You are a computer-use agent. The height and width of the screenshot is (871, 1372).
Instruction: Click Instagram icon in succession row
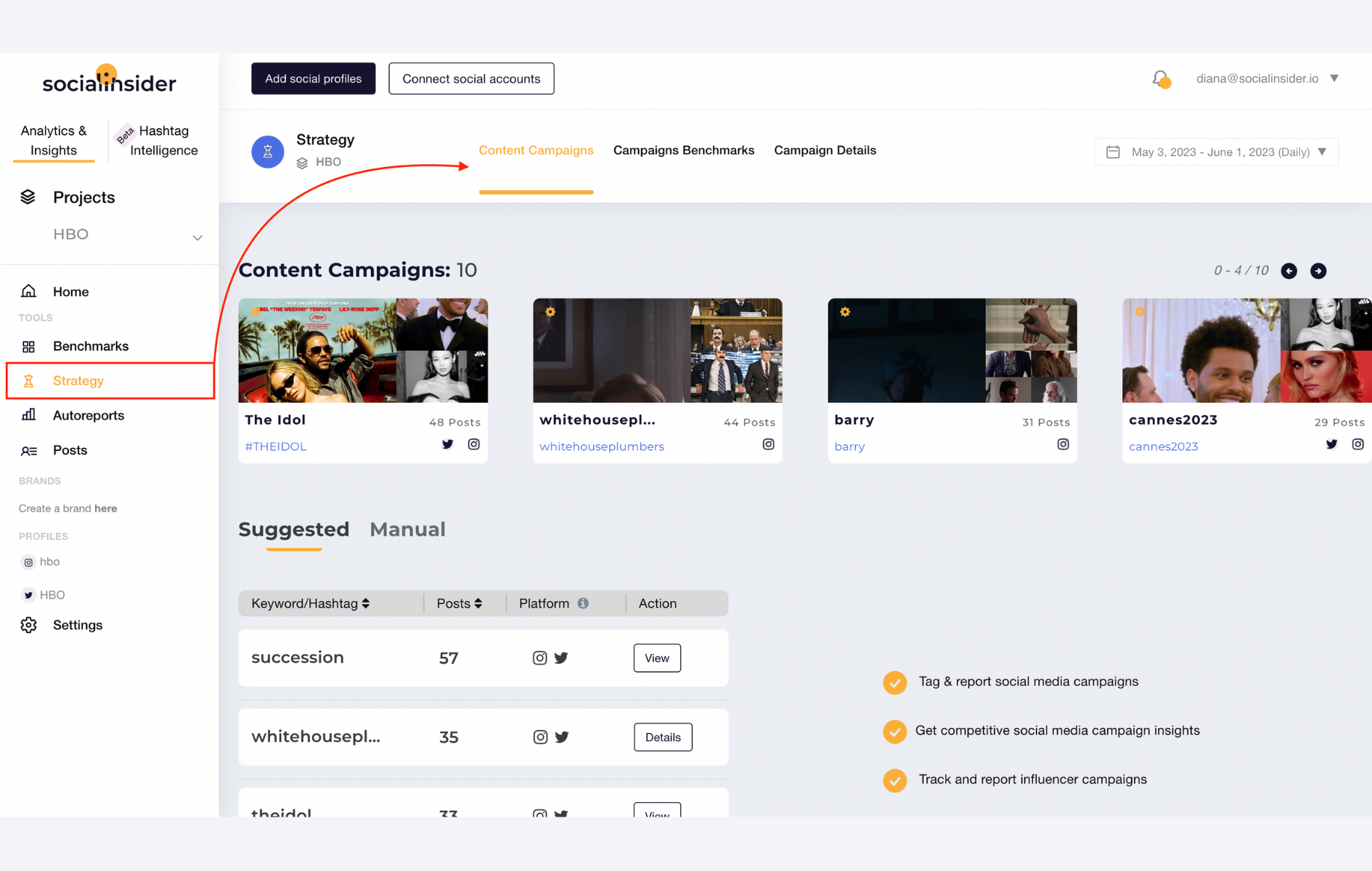point(539,658)
